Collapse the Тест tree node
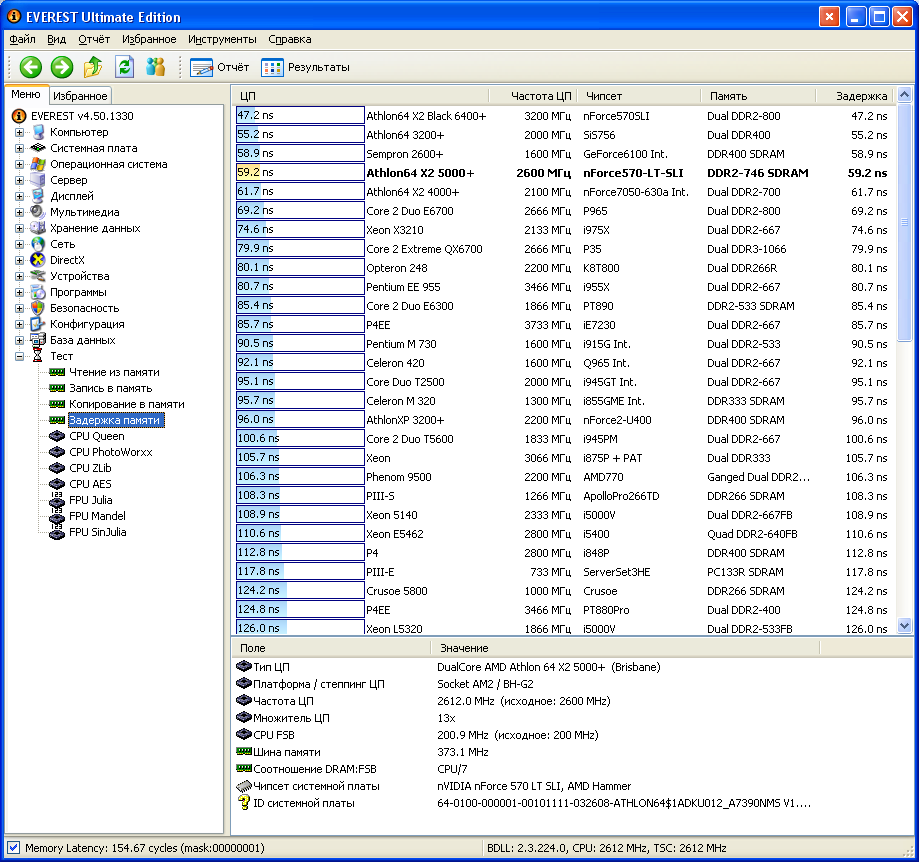Viewport: 919px width, 862px height. [x=19, y=356]
